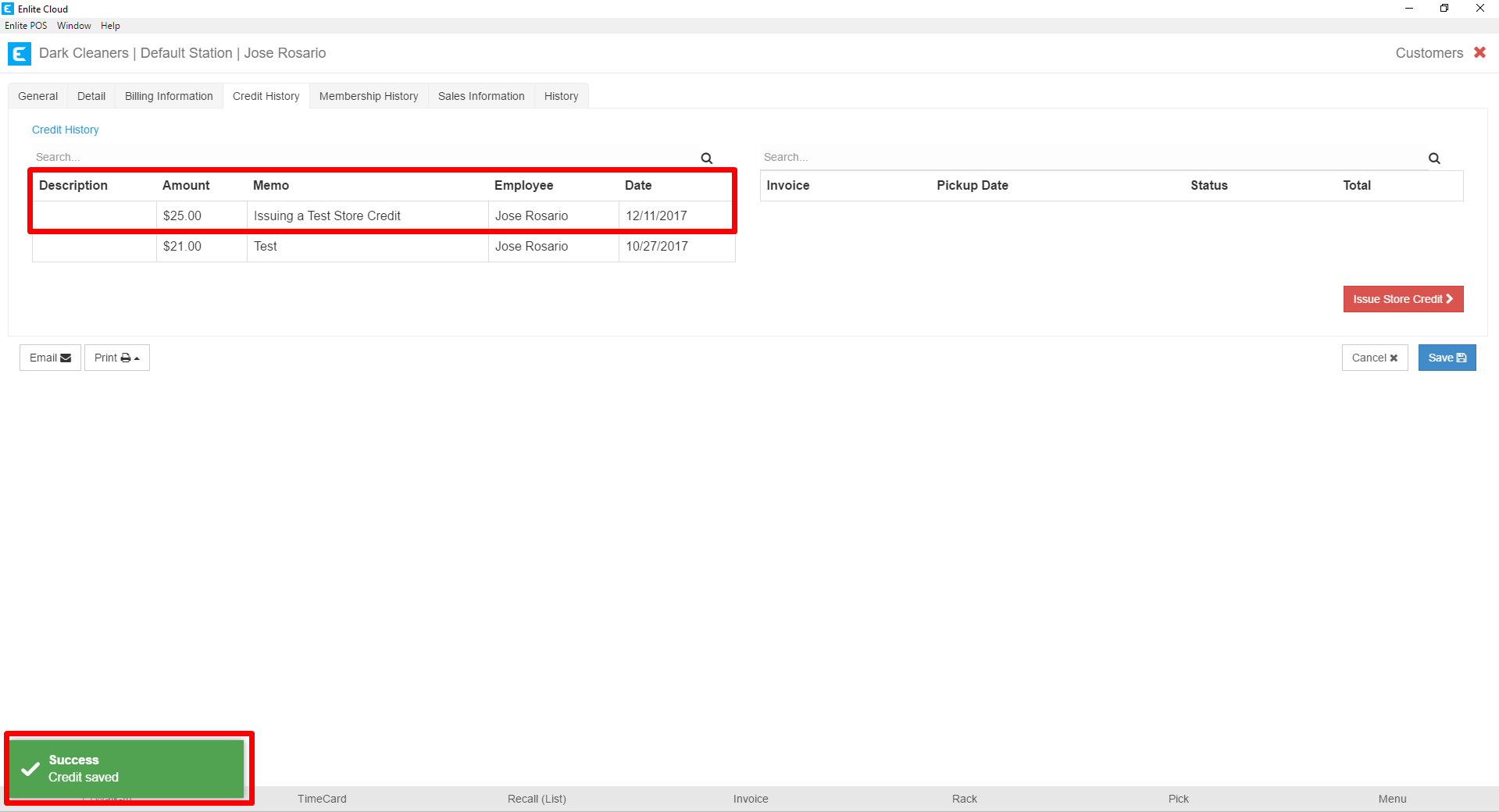Sort by the Status column header
This screenshot has width=1499, height=812.
pos(1209,185)
